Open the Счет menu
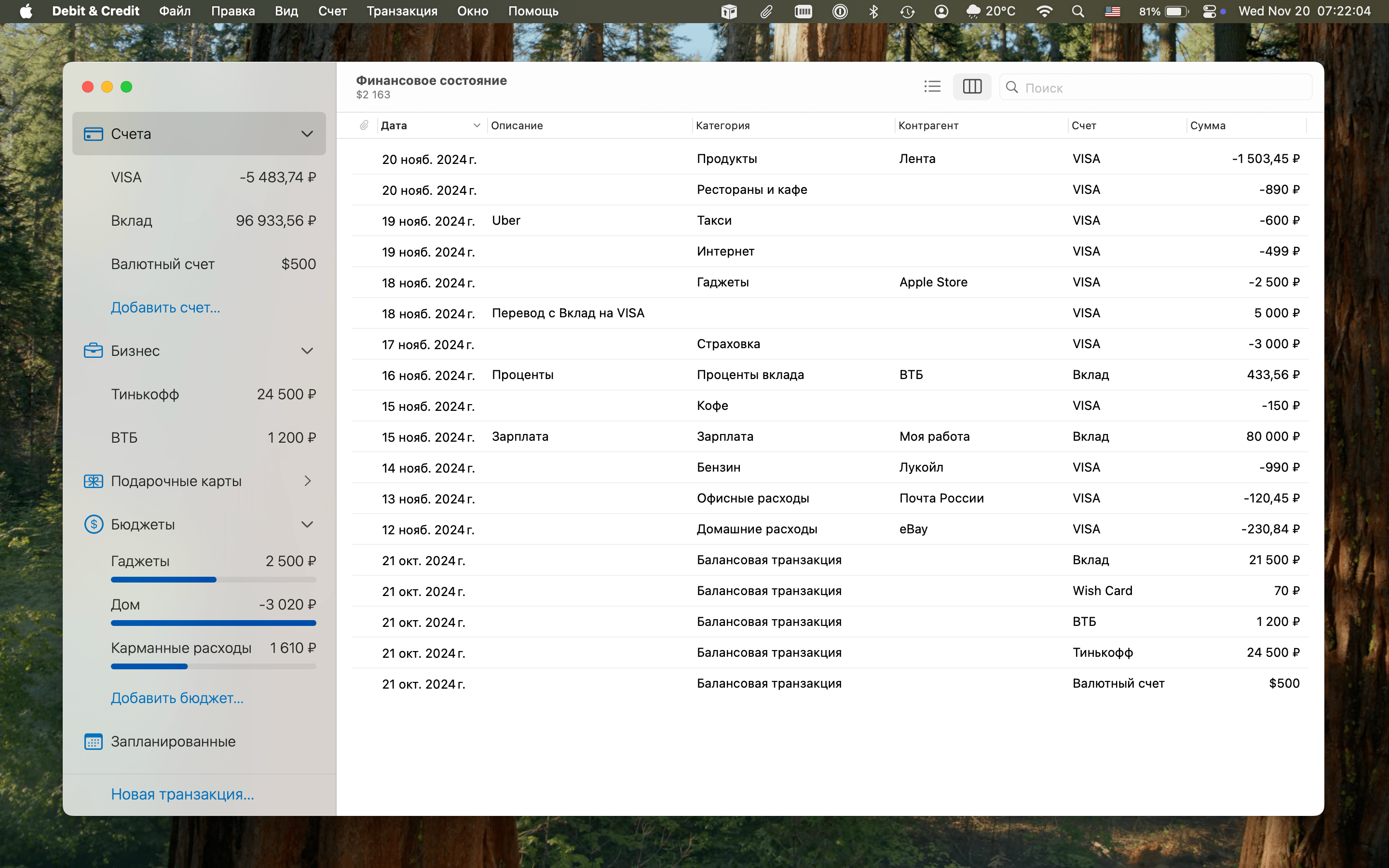Viewport: 1389px width, 868px height. tap(332, 11)
